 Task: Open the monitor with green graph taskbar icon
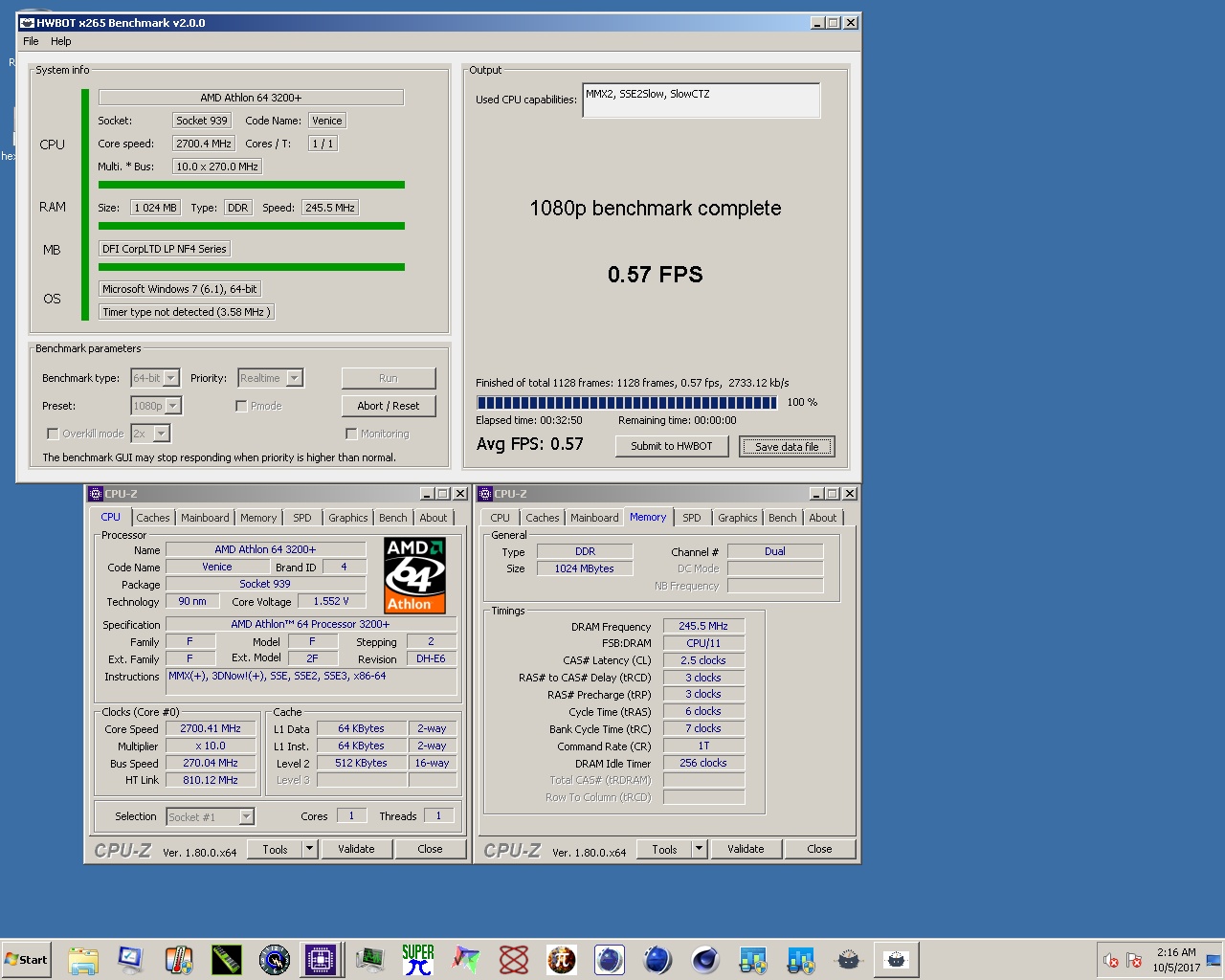370,959
